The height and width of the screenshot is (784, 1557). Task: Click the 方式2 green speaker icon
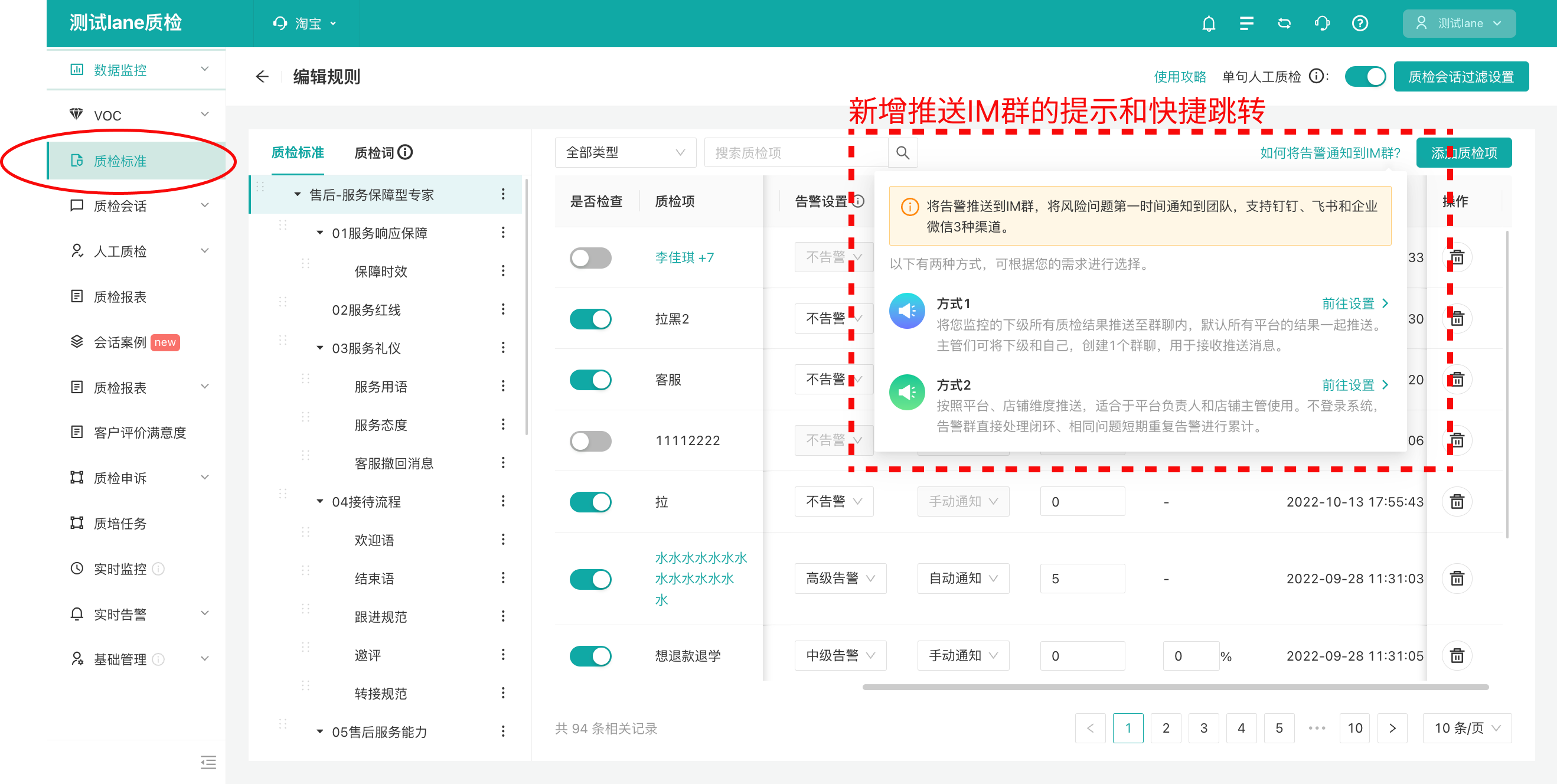[x=907, y=393]
